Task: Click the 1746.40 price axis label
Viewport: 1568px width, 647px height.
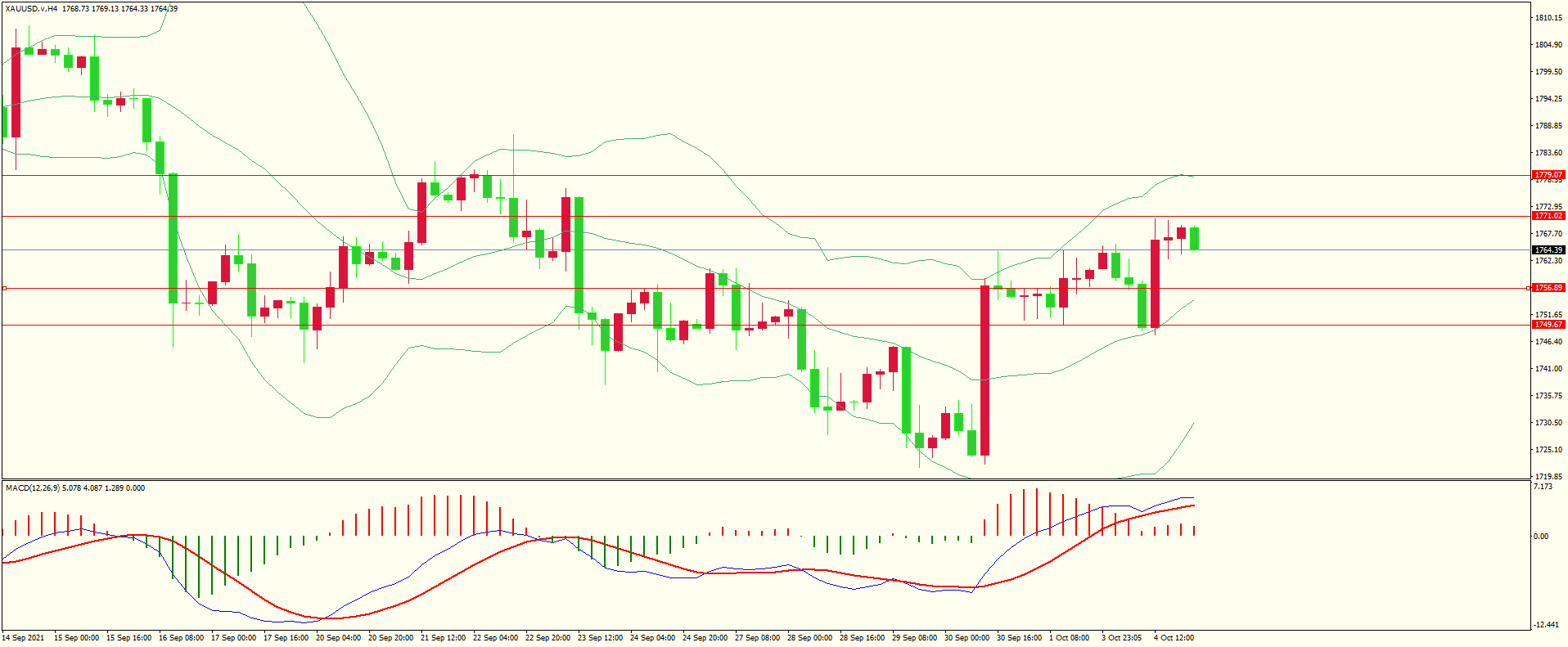Action: coord(1548,342)
